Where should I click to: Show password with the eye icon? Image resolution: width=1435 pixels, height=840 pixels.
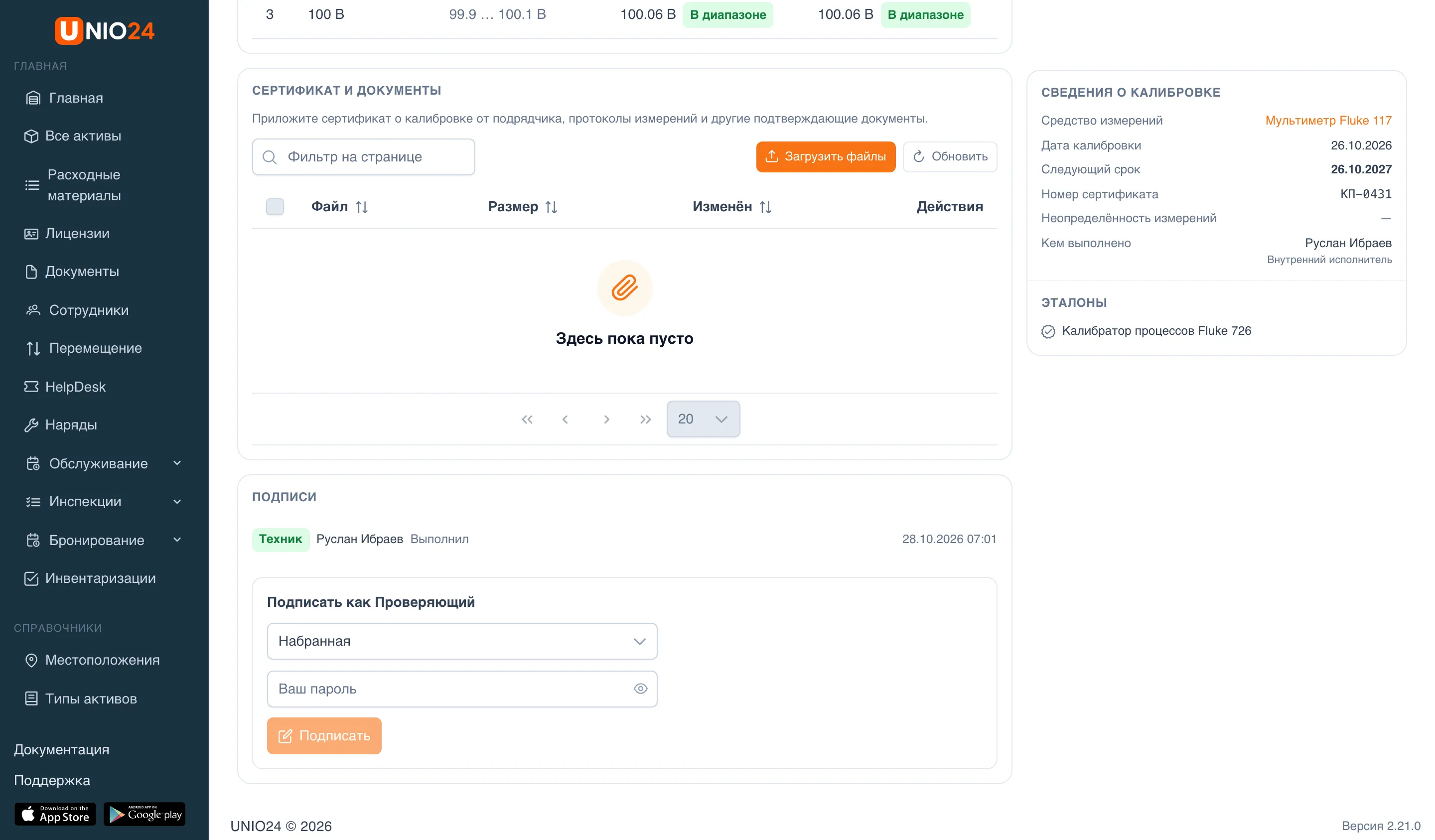[x=640, y=689]
